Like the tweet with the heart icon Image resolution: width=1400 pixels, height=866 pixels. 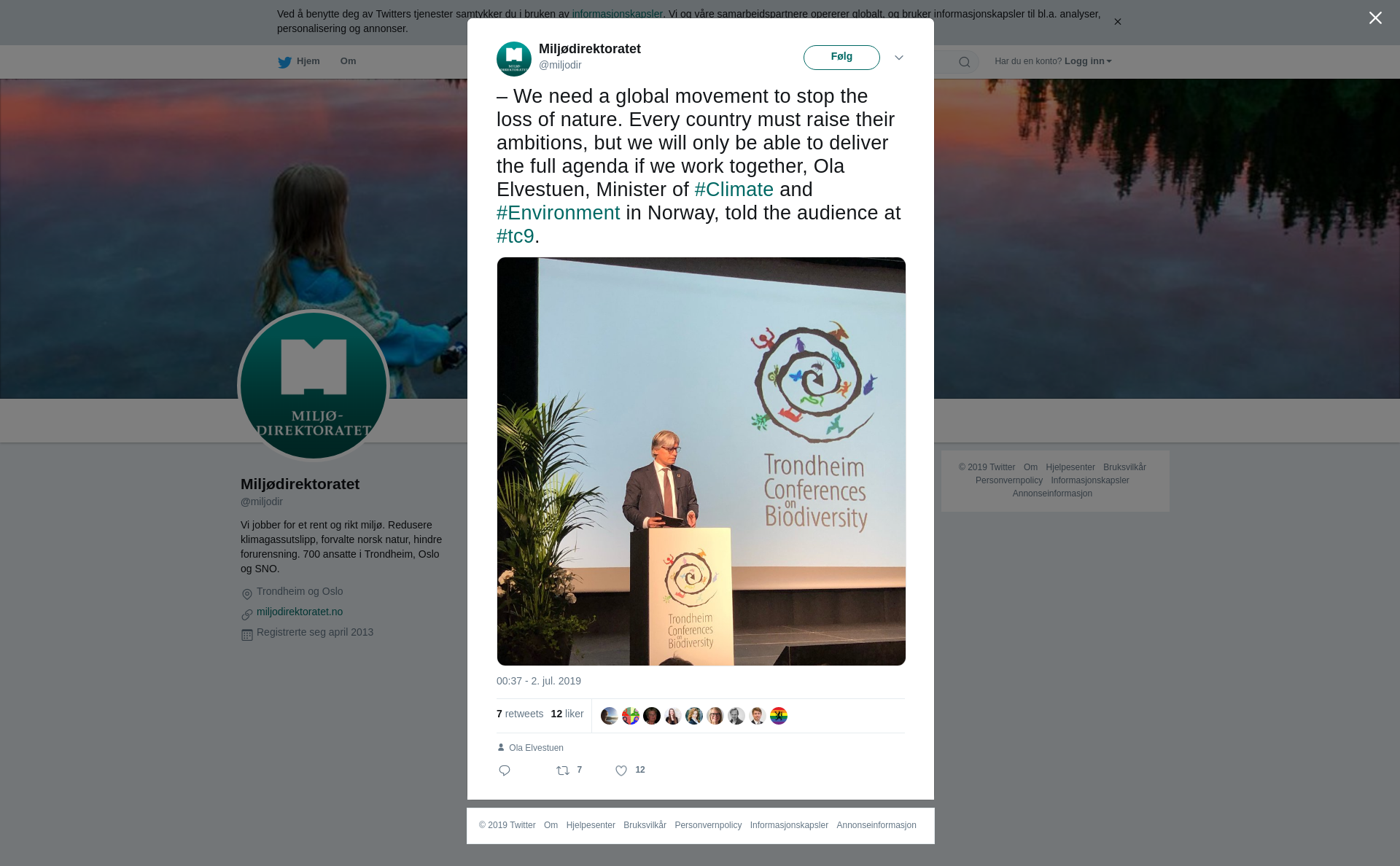(x=621, y=771)
